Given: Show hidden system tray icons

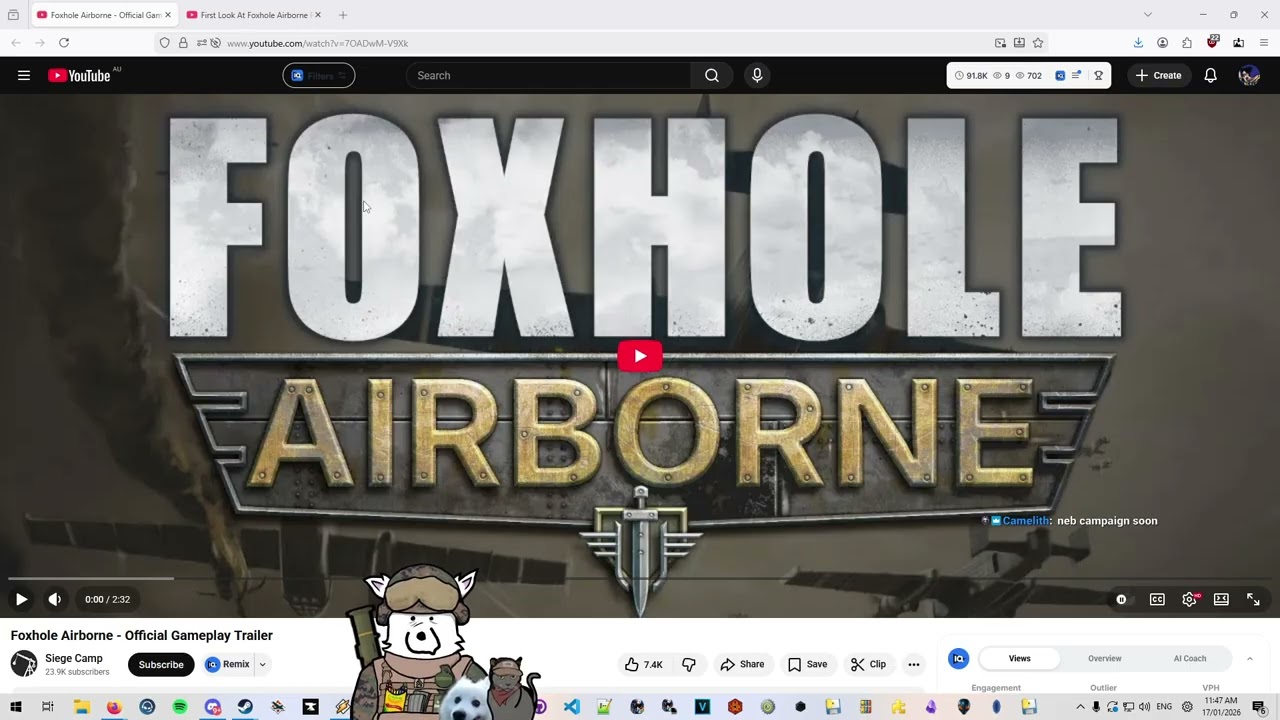Looking at the screenshot, I should (x=1080, y=707).
